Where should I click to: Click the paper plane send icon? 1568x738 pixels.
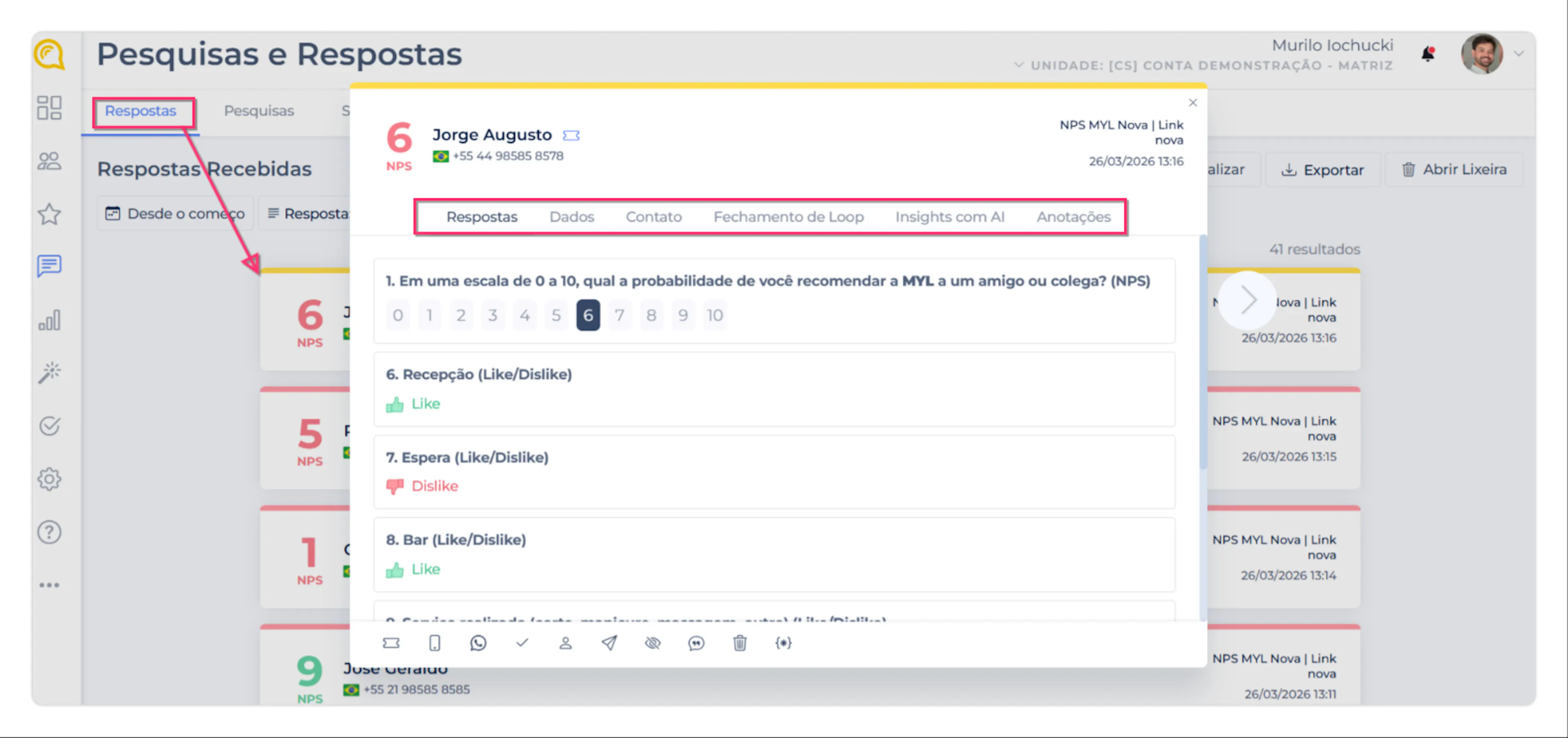(x=609, y=643)
